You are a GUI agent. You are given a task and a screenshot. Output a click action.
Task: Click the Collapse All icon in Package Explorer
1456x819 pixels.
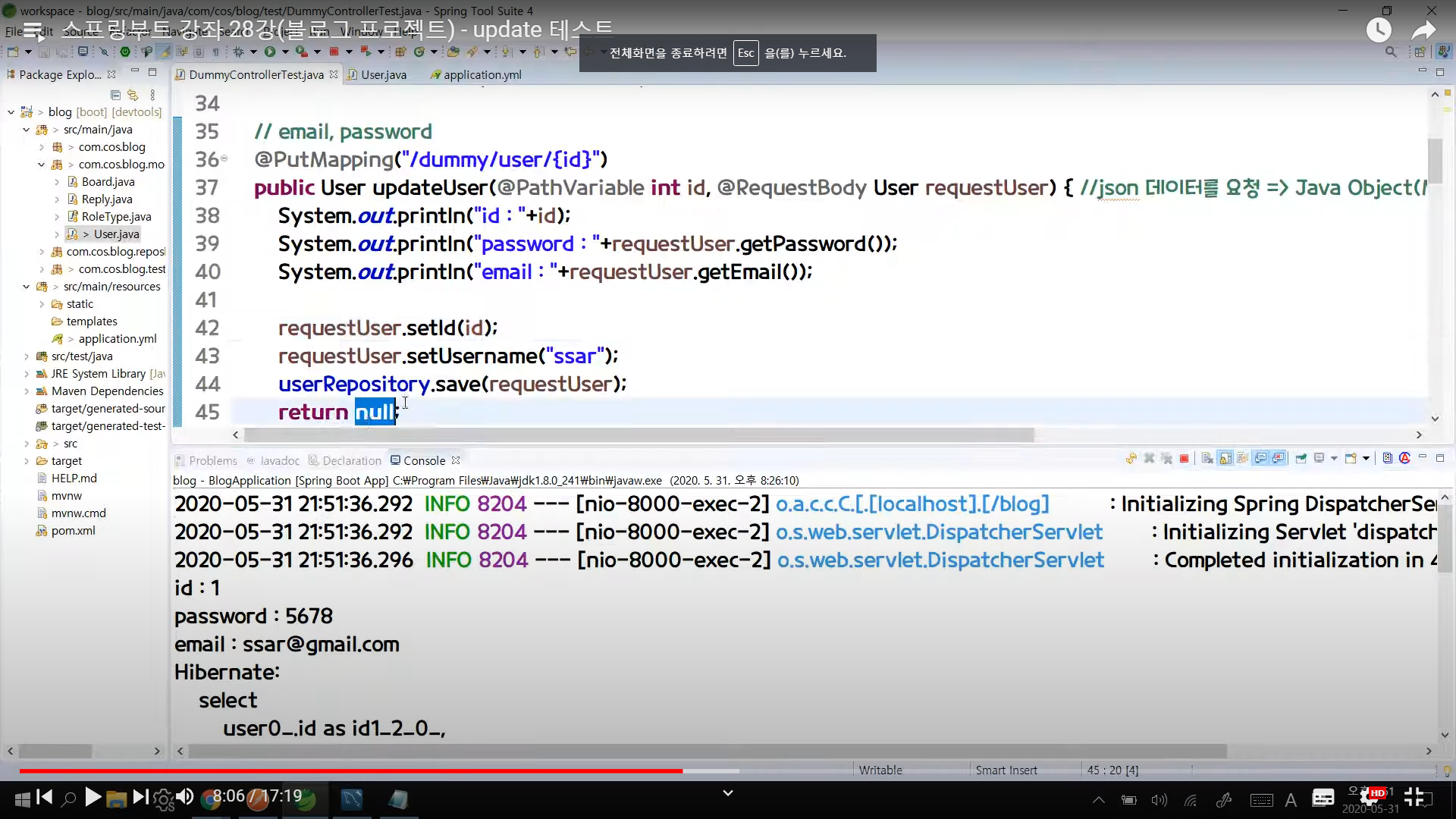tap(115, 95)
